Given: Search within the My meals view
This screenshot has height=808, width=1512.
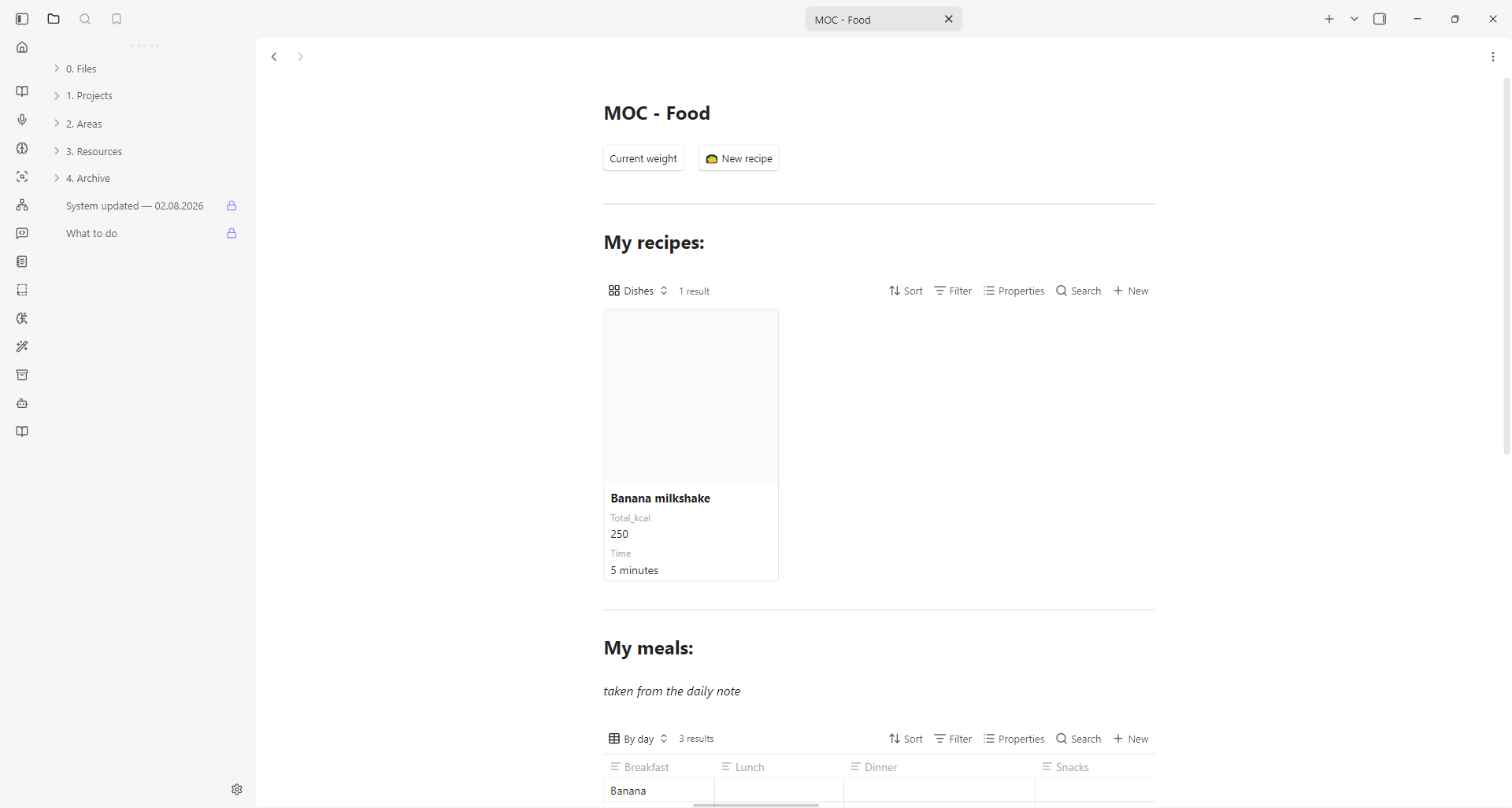Looking at the screenshot, I should [1079, 739].
